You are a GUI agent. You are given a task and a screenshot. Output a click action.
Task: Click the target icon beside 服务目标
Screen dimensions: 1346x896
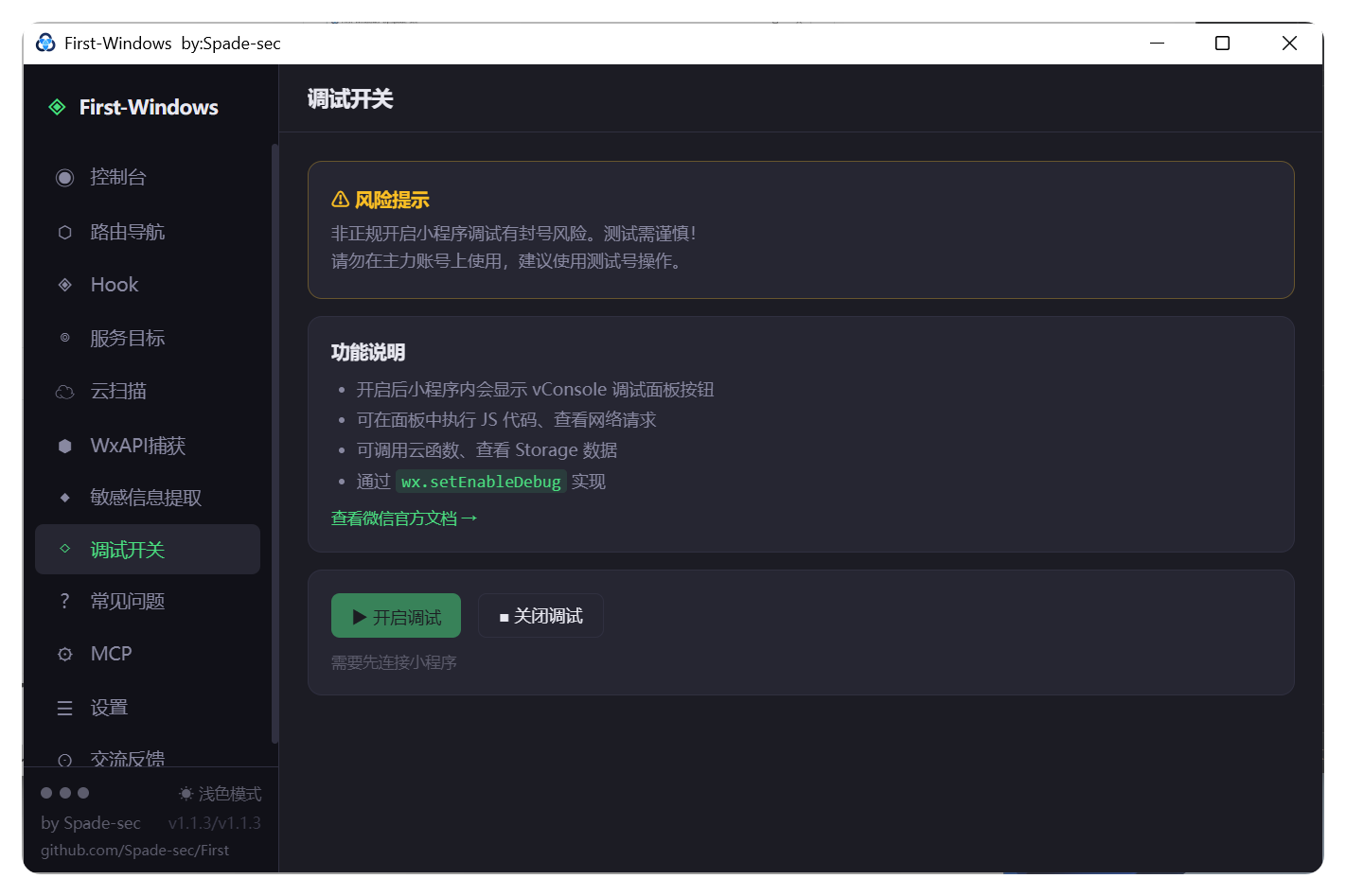(64, 338)
